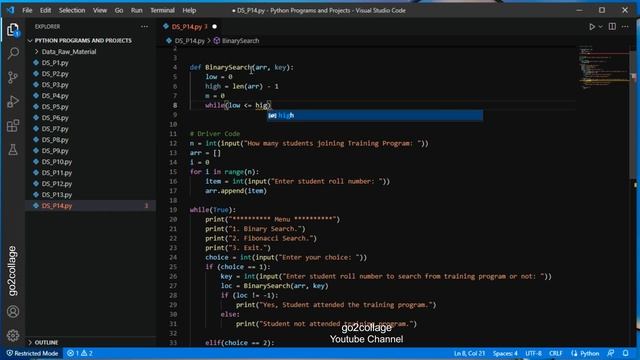This screenshot has width=640, height=360.
Task: Open the Edit menu
Action: coord(45,10)
